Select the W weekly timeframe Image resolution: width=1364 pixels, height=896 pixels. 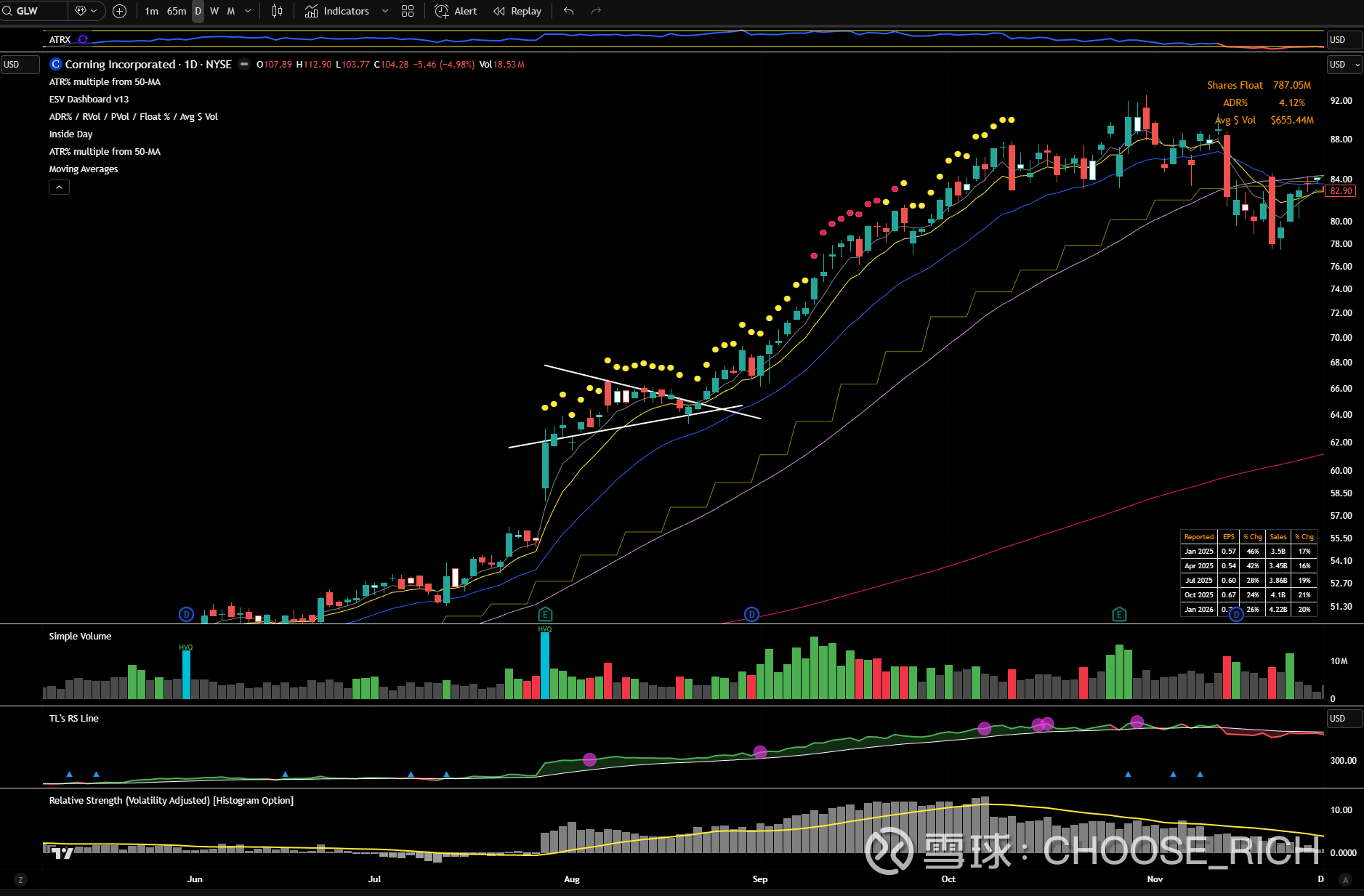[x=214, y=11]
